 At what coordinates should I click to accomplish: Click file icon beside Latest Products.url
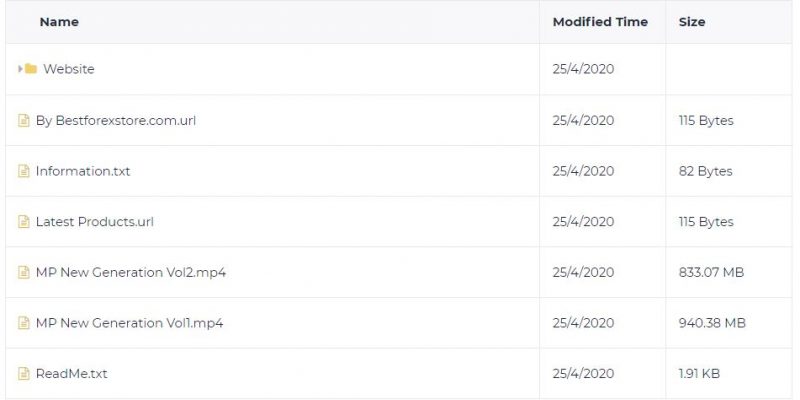23,221
